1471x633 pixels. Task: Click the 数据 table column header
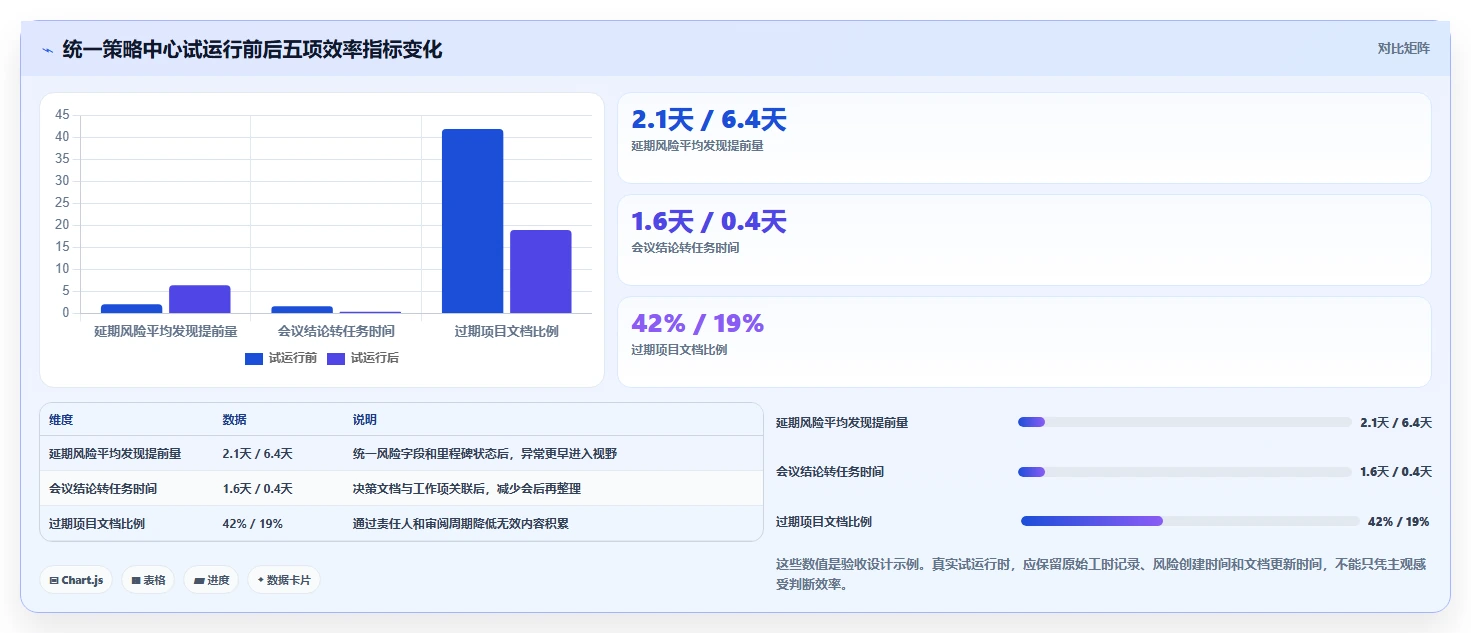pos(234,420)
